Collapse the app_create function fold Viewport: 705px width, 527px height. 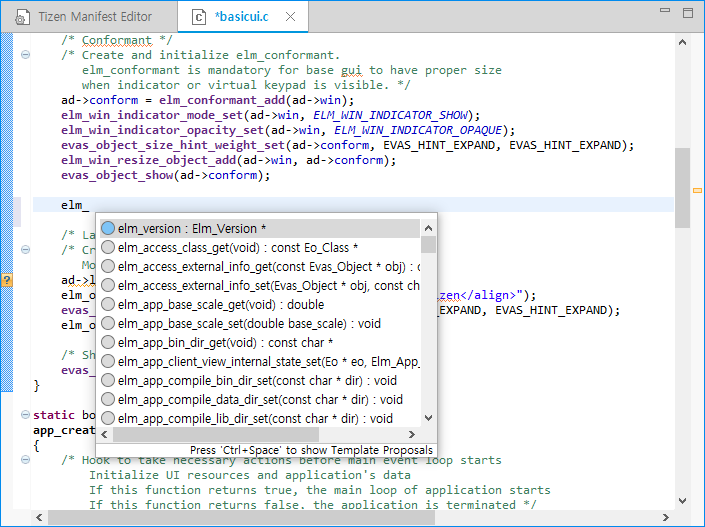click(x=25, y=415)
